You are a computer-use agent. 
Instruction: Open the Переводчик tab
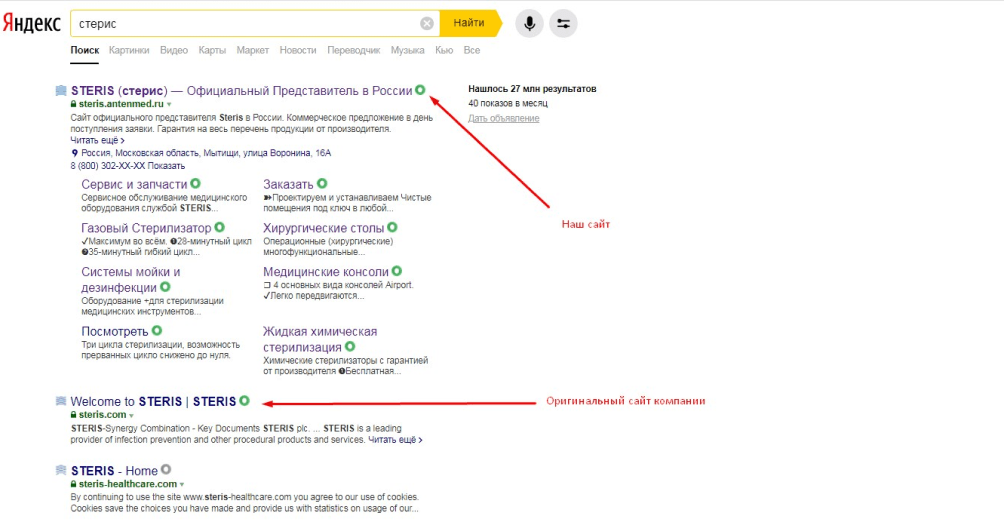[353, 50]
